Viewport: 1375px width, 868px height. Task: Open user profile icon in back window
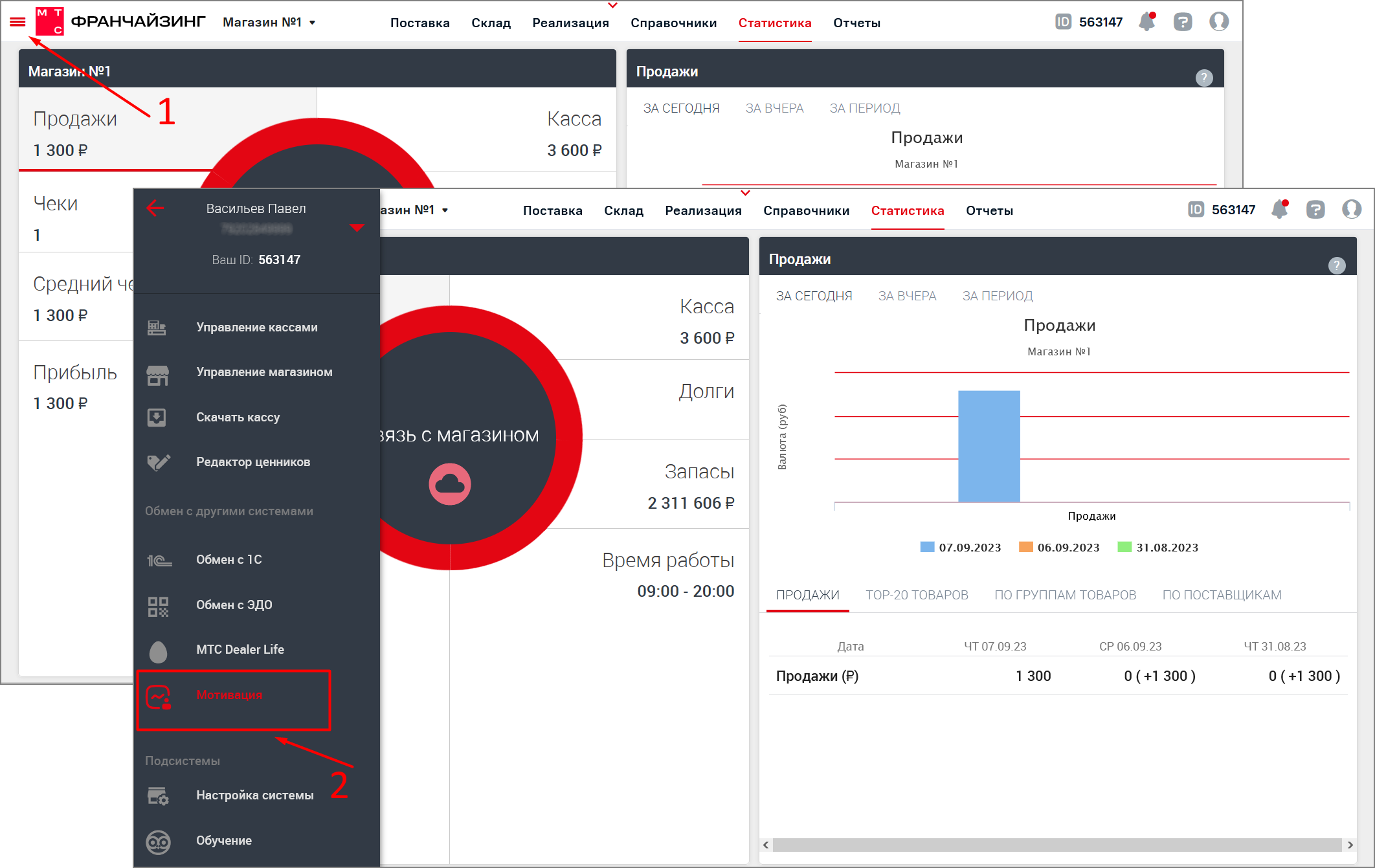pyautogui.click(x=1219, y=22)
